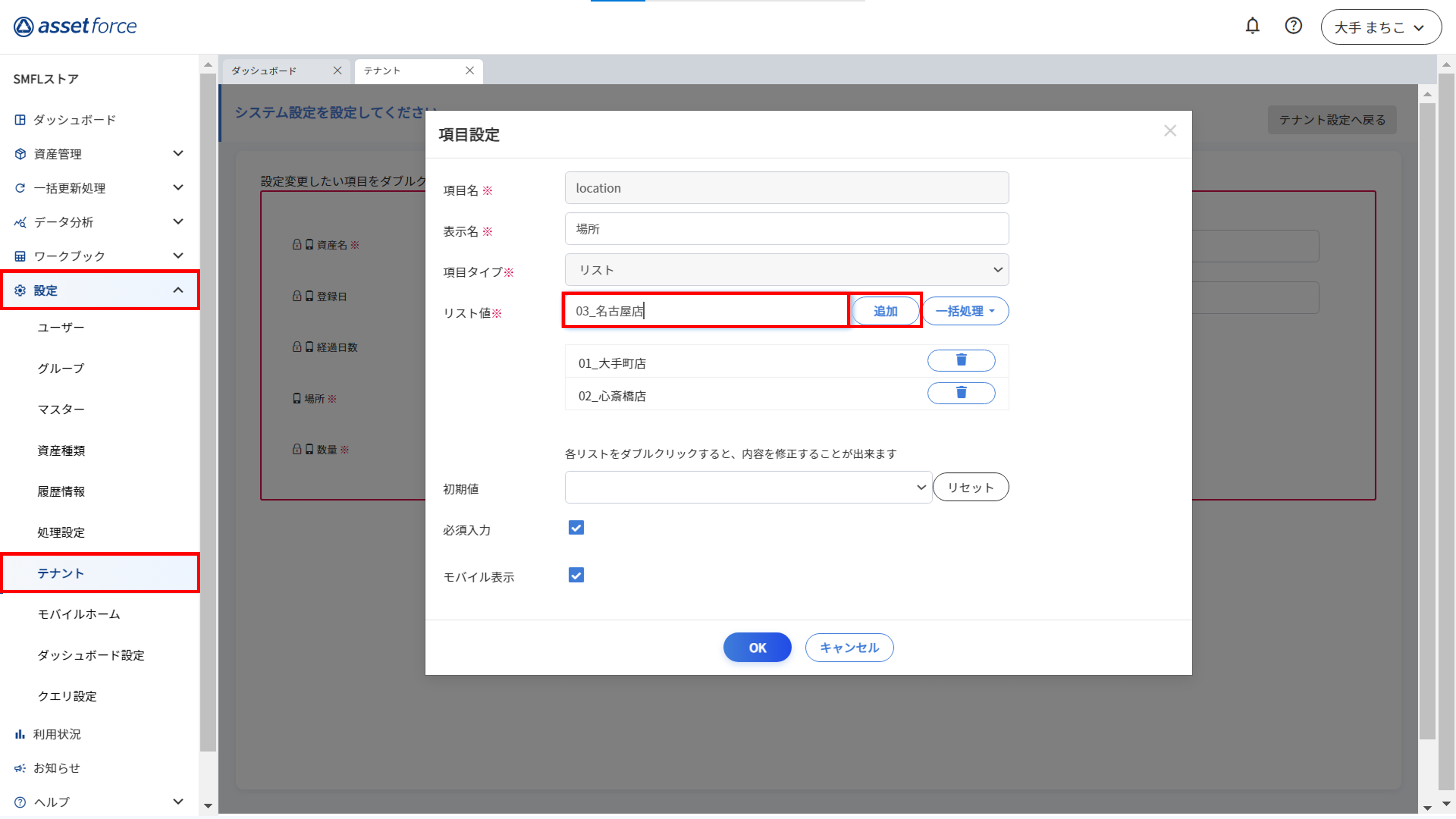Switch to the ダッシュボード tab
Viewport: 1456px width, 819px height.
pyautogui.click(x=264, y=71)
